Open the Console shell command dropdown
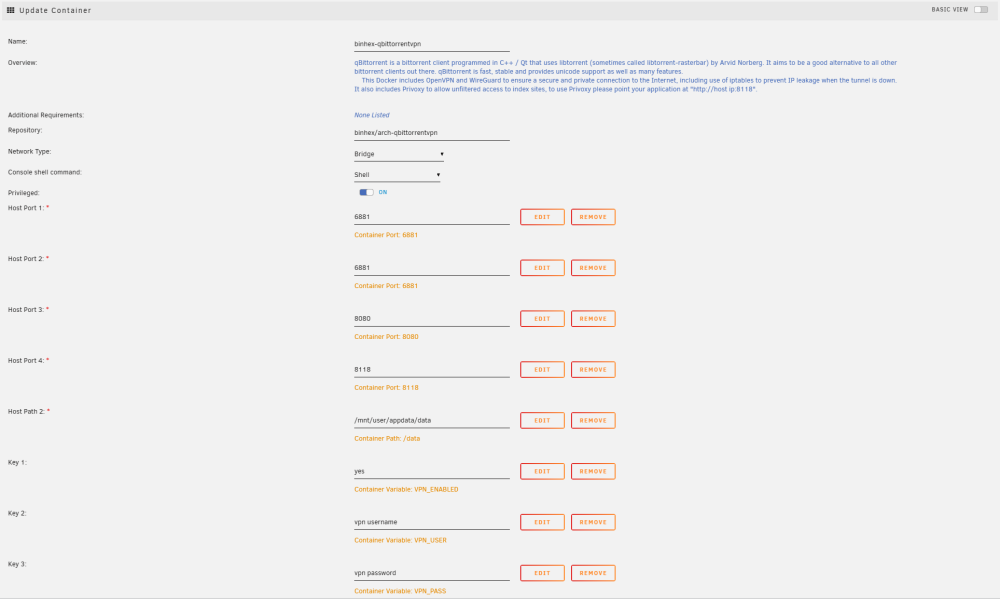Image resolution: width=1000 pixels, height=599 pixels. point(397,175)
